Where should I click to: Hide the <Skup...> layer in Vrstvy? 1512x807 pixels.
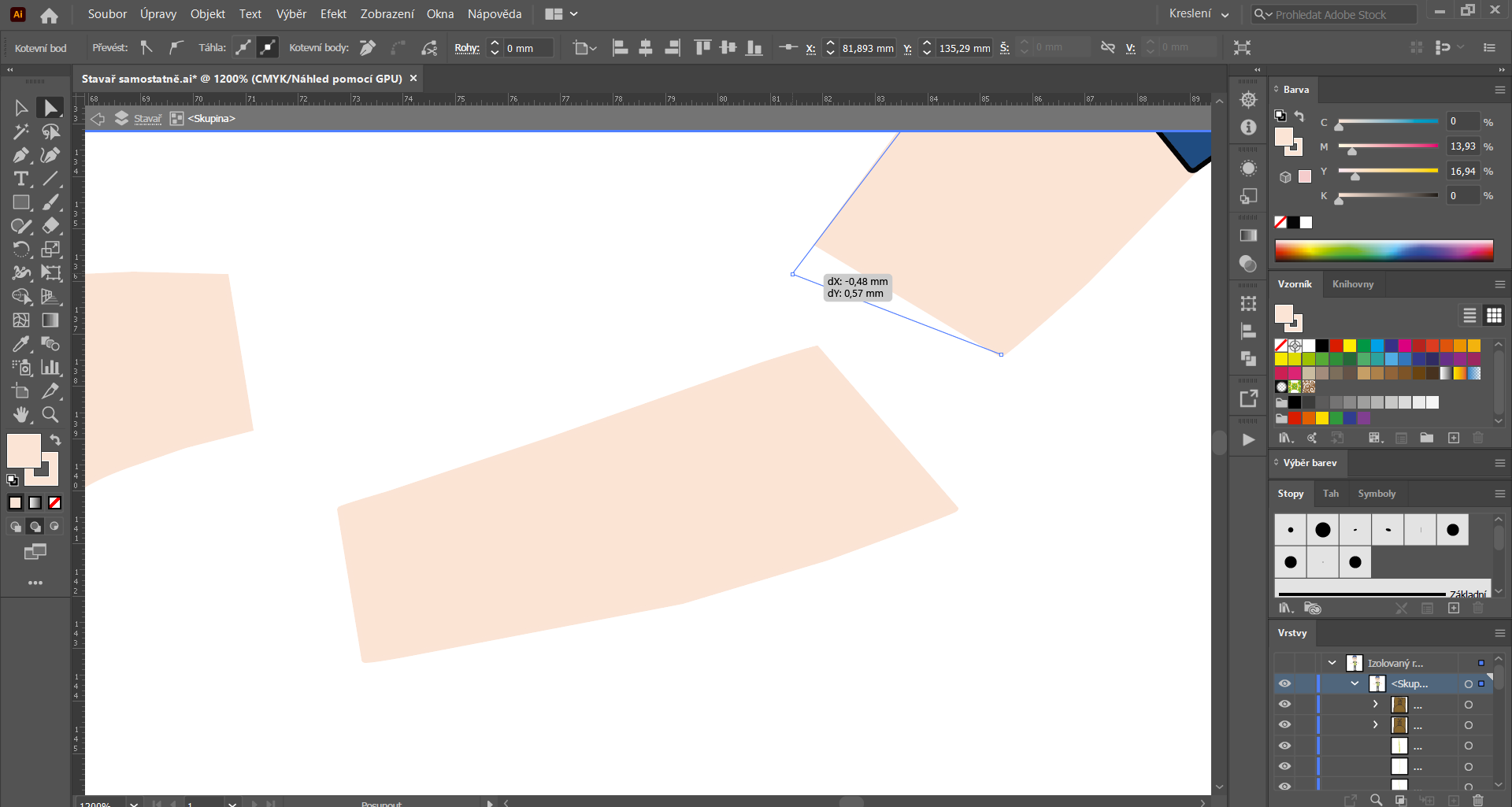click(1286, 683)
